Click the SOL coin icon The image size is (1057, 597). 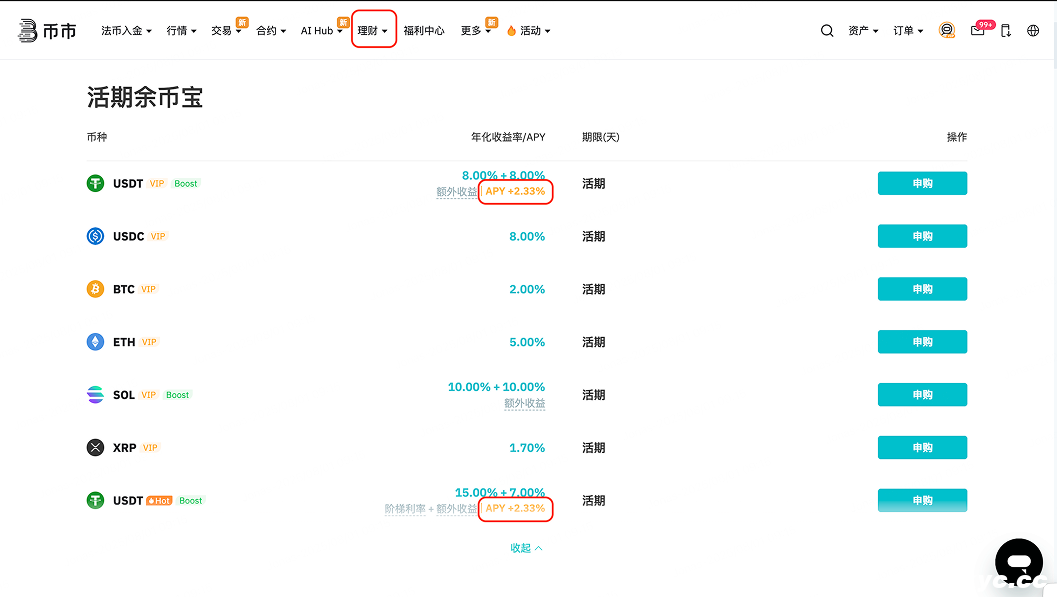click(x=95, y=395)
